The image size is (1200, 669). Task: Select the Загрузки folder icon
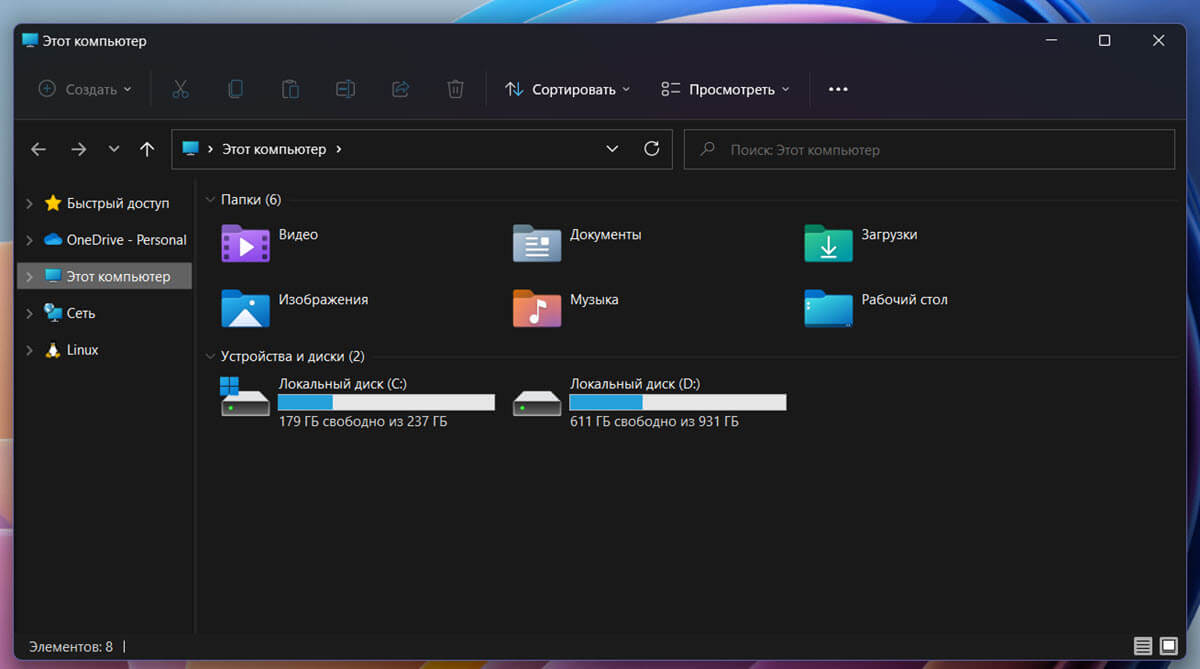click(828, 243)
